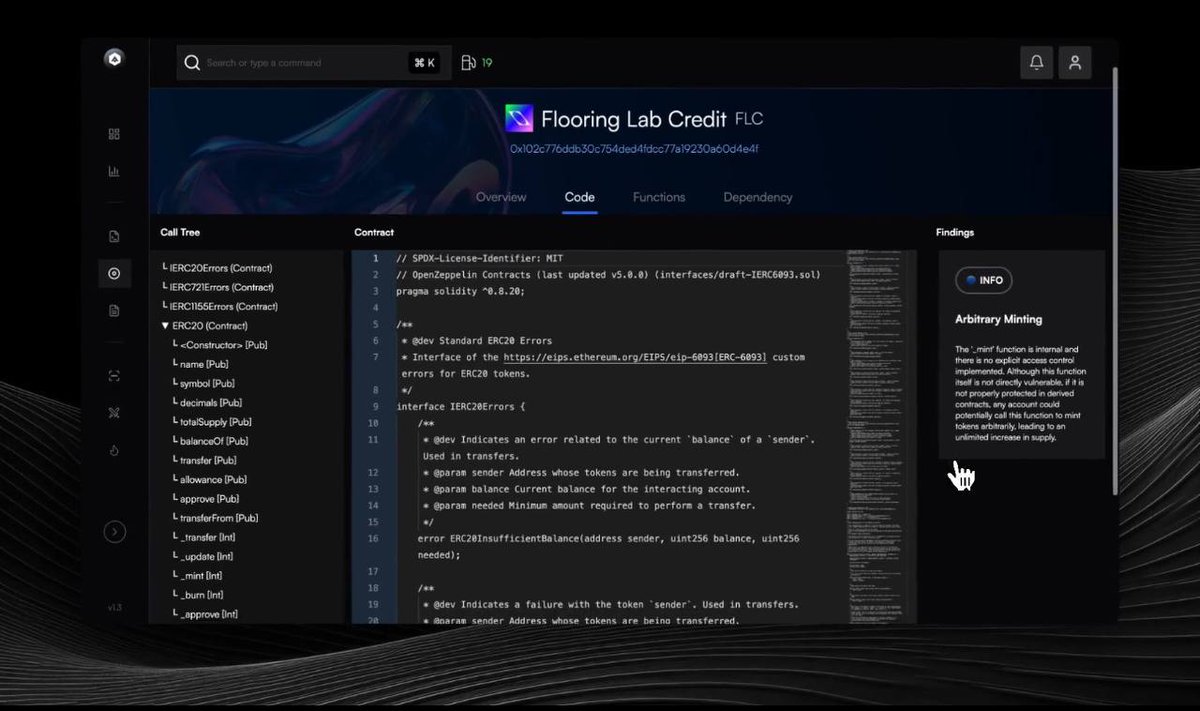Open notifications bell
The height and width of the screenshot is (711, 1200).
pyautogui.click(x=1036, y=62)
